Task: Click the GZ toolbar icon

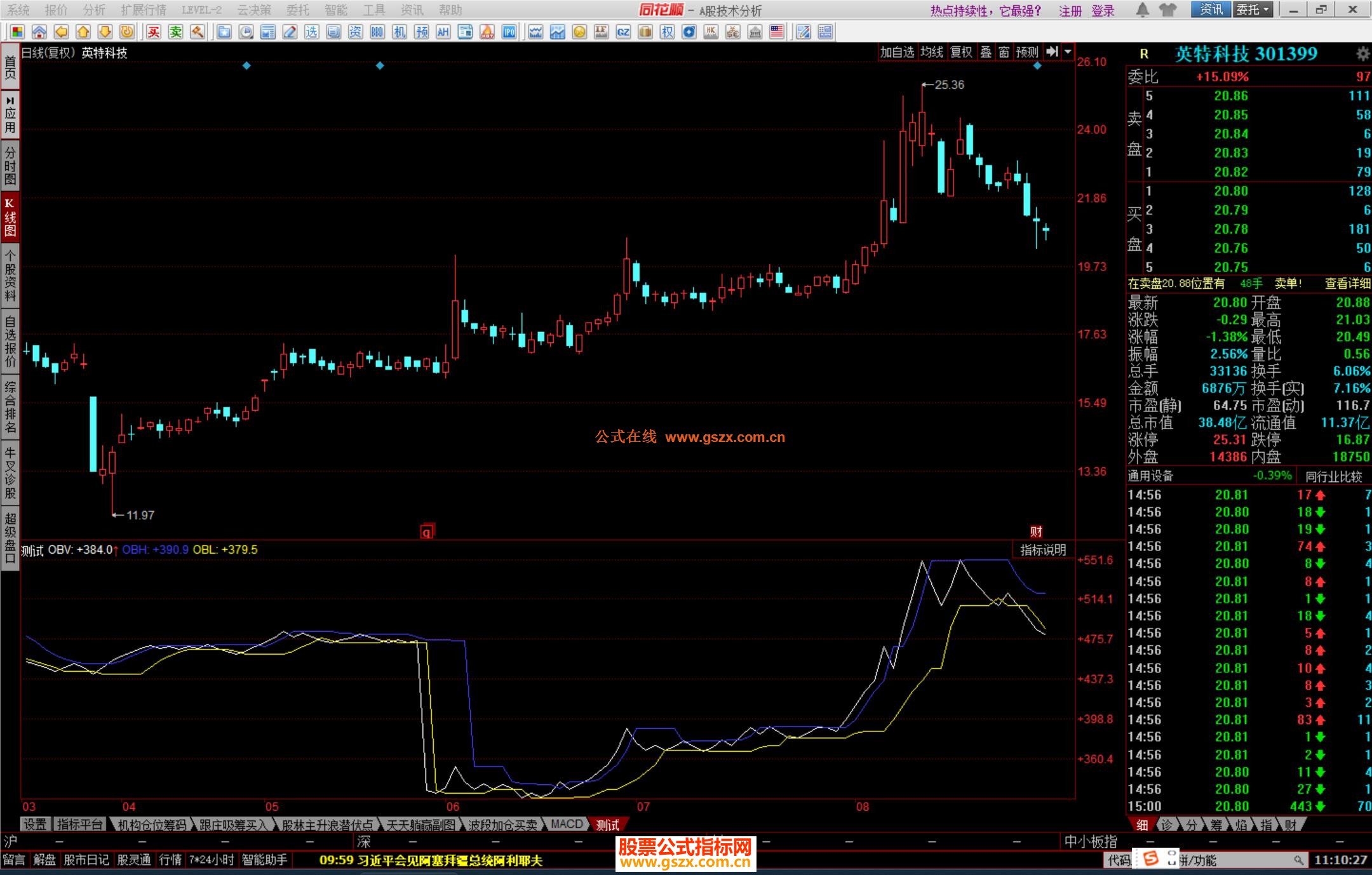Action: (x=623, y=32)
